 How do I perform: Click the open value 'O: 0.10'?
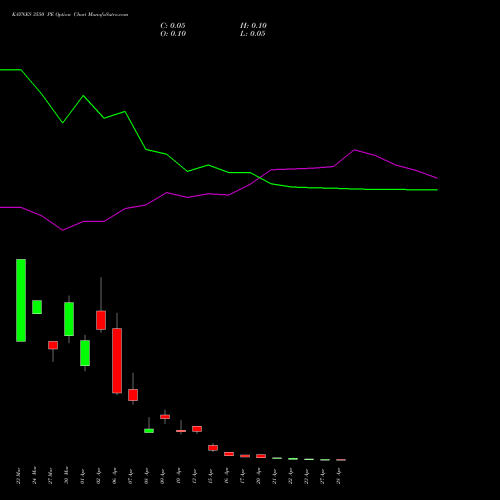click(173, 34)
